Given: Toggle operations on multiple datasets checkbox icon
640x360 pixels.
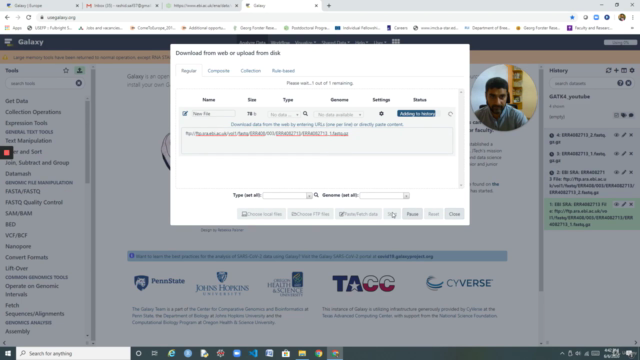Looking at the screenshot, I should pos(616,116).
